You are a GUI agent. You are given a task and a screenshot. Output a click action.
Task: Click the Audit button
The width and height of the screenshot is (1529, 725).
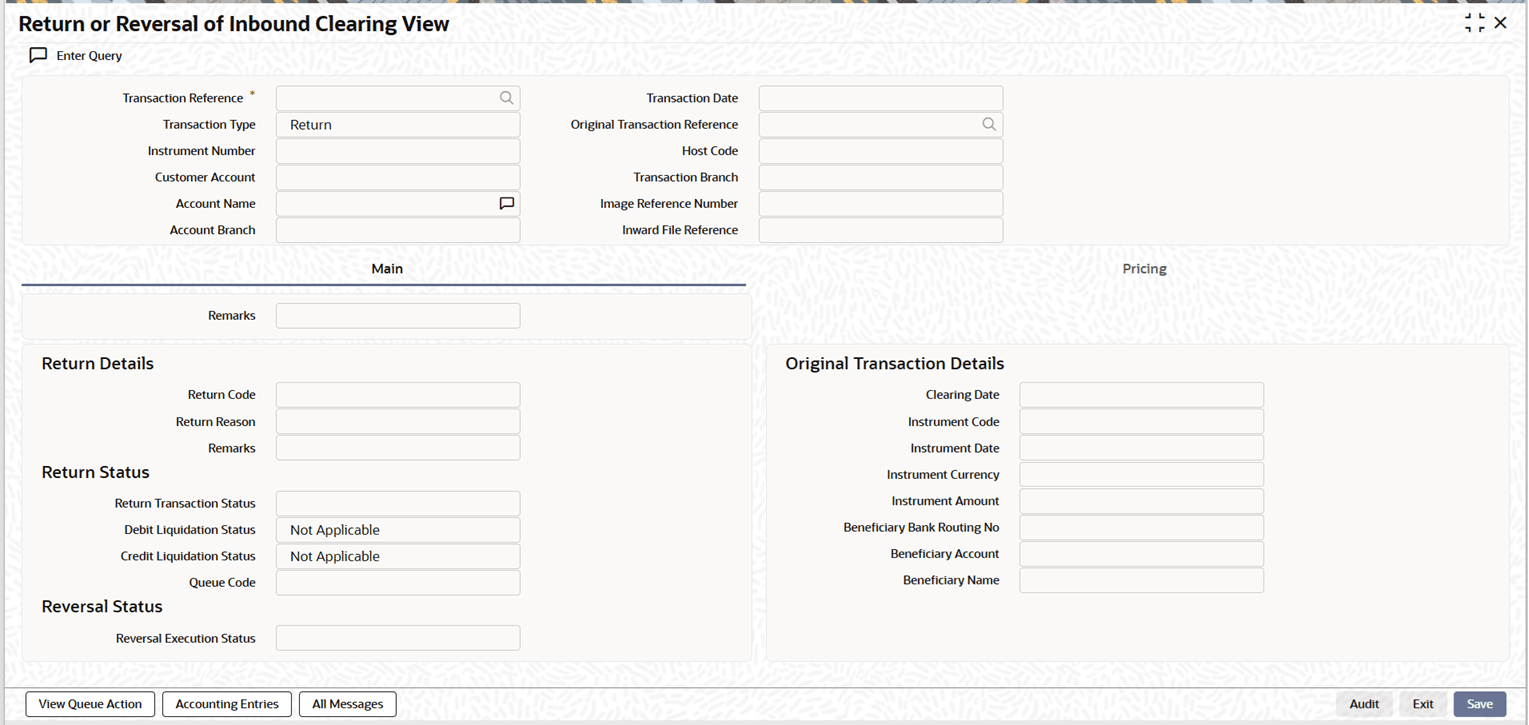pos(1364,704)
